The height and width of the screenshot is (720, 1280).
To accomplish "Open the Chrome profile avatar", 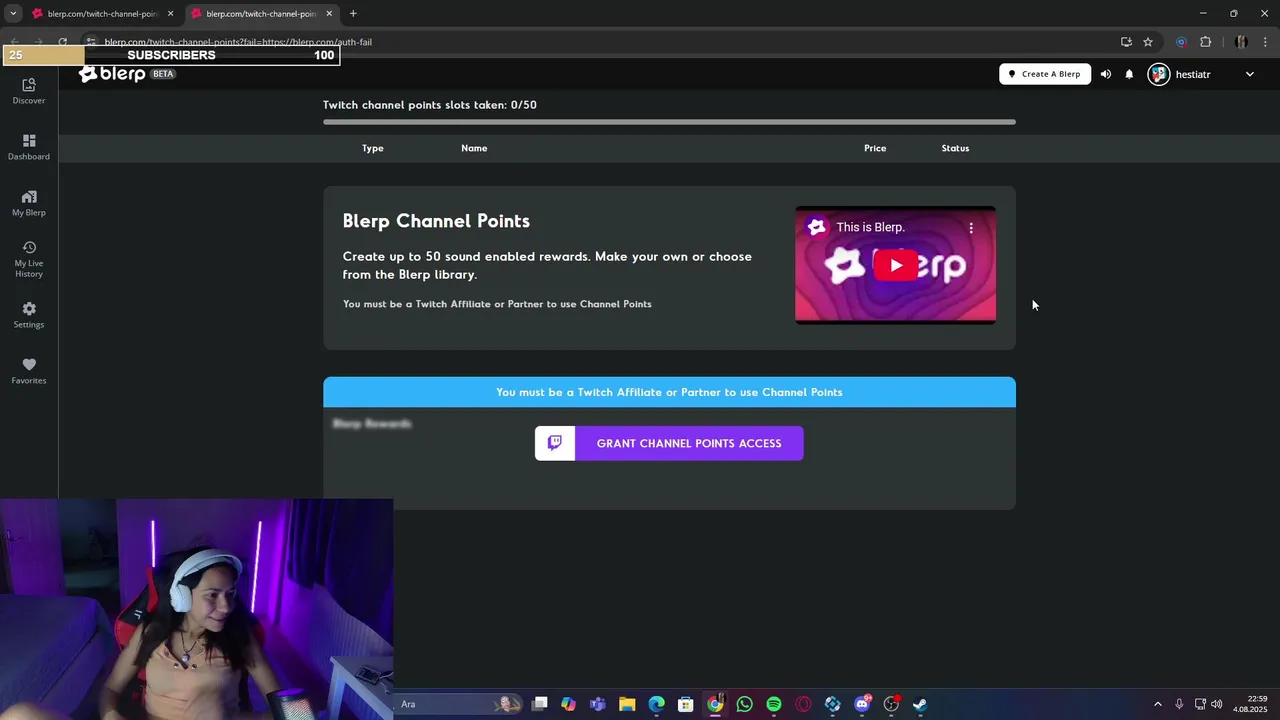I will (1241, 42).
